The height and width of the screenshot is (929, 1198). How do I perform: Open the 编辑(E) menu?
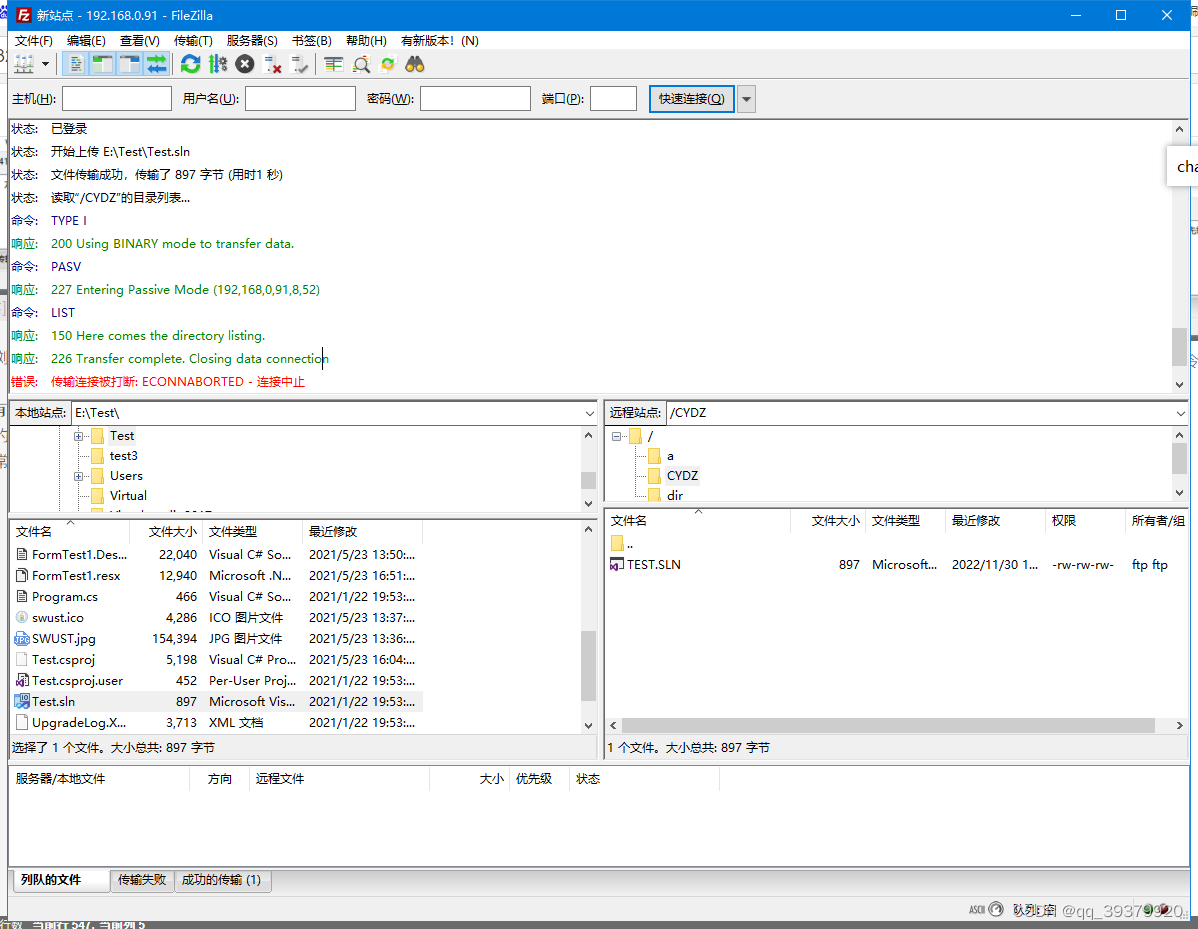tap(86, 40)
